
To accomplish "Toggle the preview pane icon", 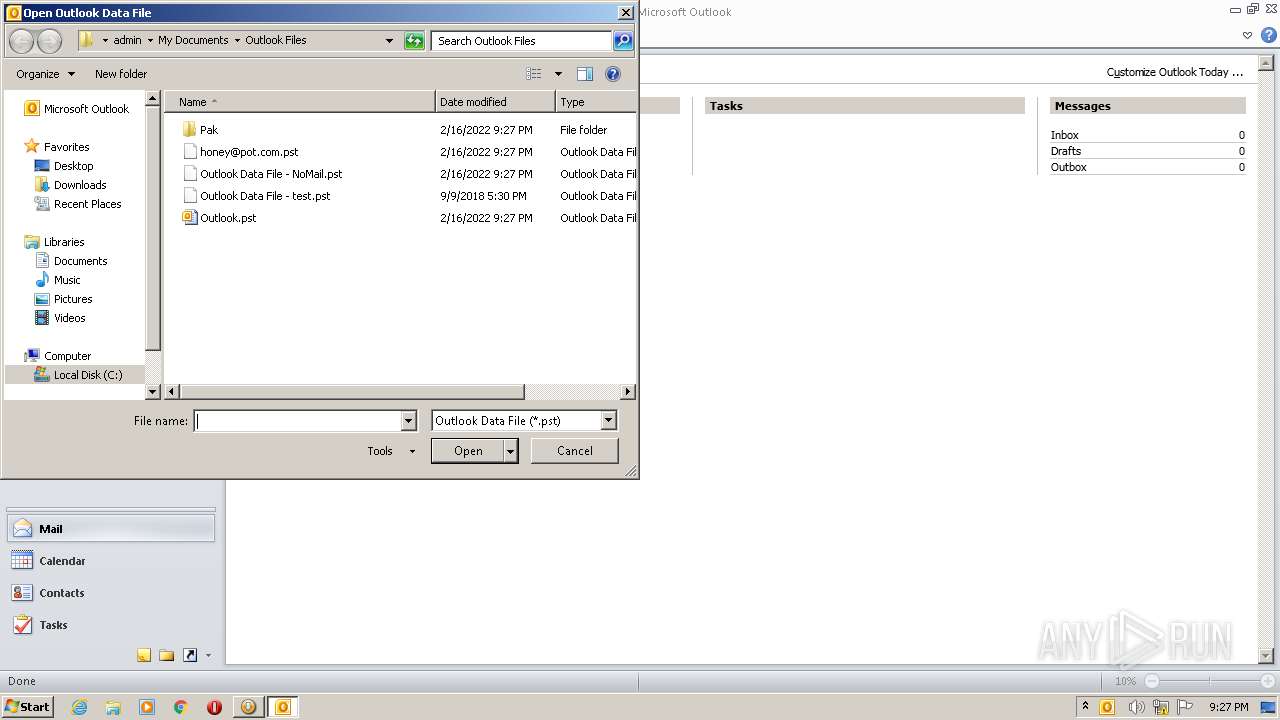I will pyautogui.click(x=585, y=74).
